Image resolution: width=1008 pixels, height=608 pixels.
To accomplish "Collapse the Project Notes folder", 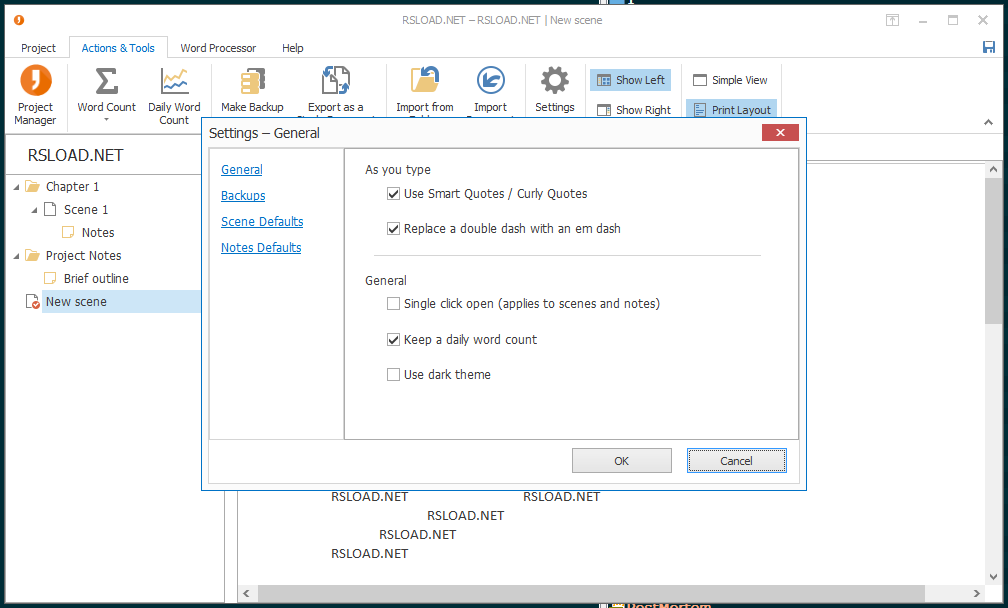I will coord(16,256).
